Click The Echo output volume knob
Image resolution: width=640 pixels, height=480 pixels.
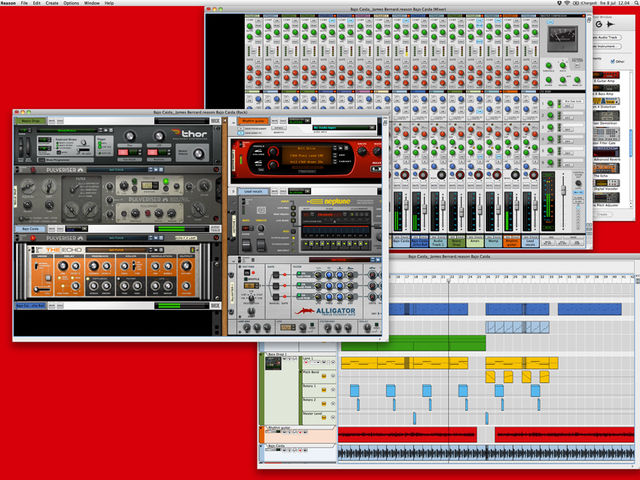186,266
